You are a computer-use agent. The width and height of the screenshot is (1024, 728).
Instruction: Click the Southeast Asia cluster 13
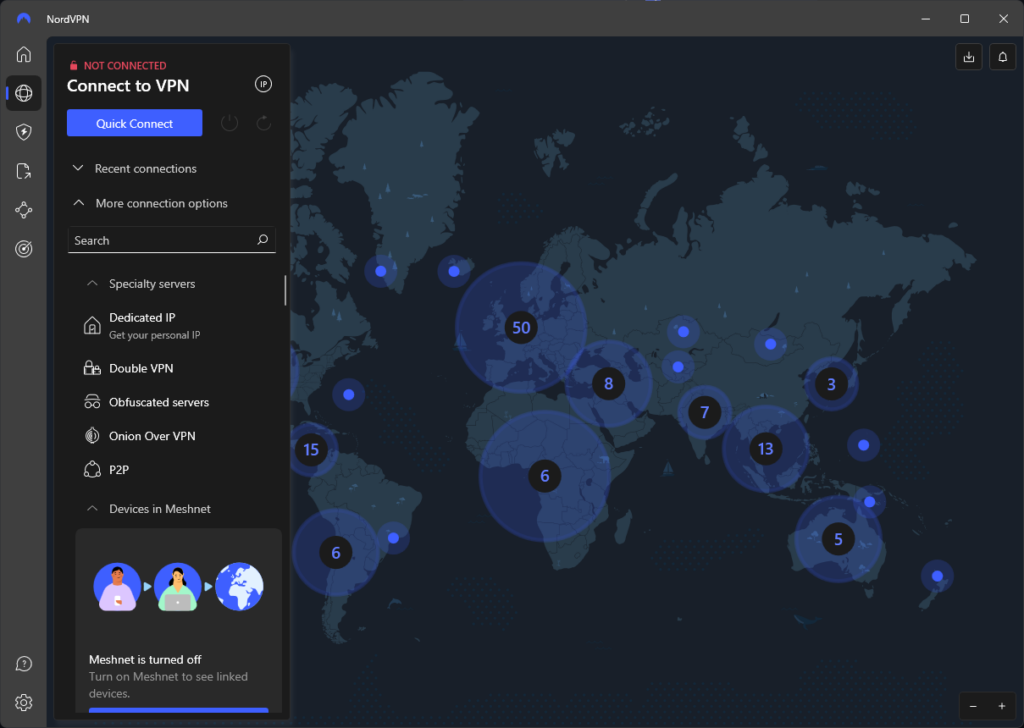point(765,449)
